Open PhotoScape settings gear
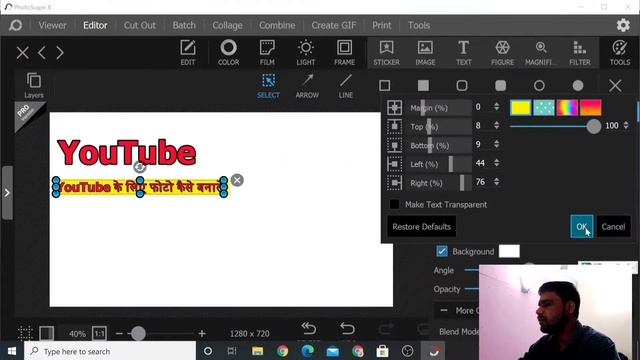The image size is (640, 360). [623, 25]
